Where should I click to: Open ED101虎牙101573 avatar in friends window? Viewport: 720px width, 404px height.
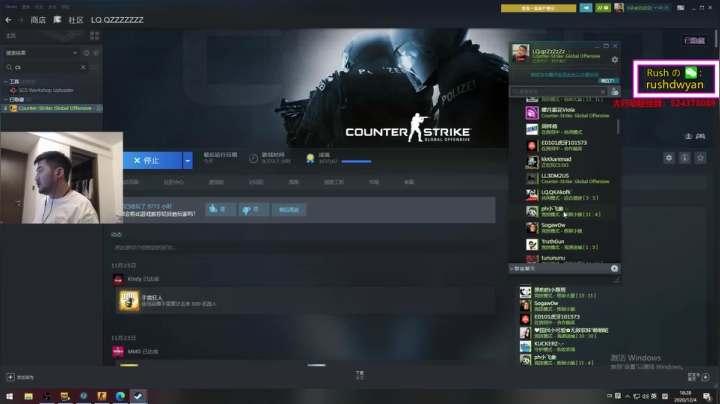pos(531,146)
